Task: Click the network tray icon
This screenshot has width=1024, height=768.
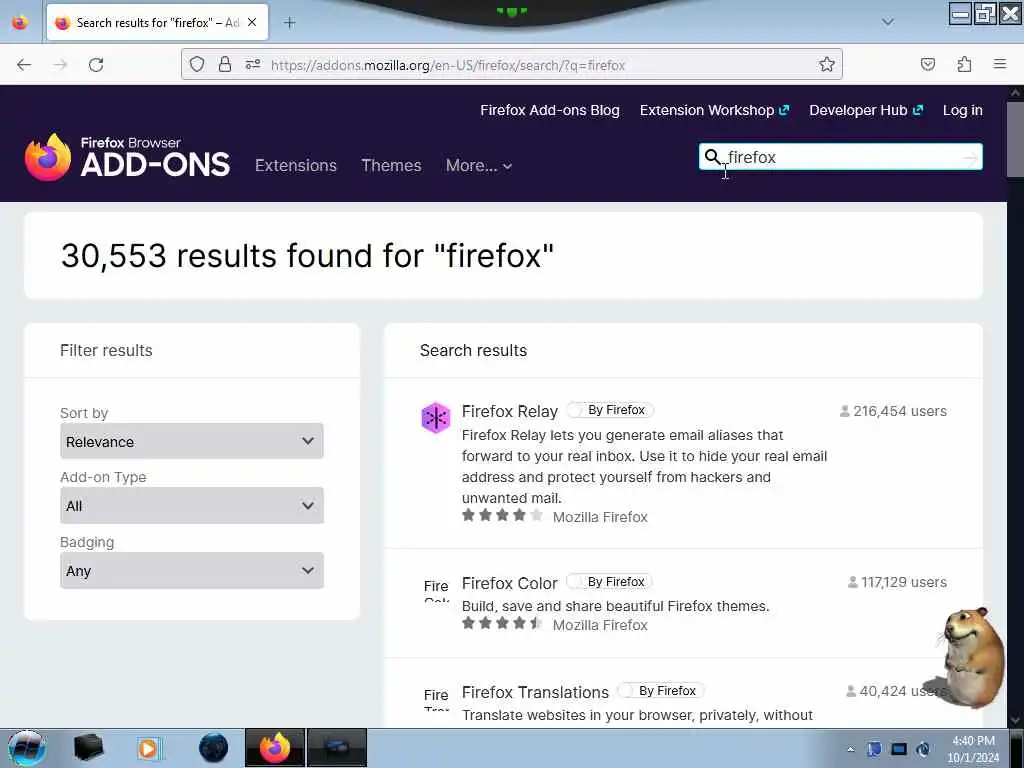Action: (x=899, y=749)
